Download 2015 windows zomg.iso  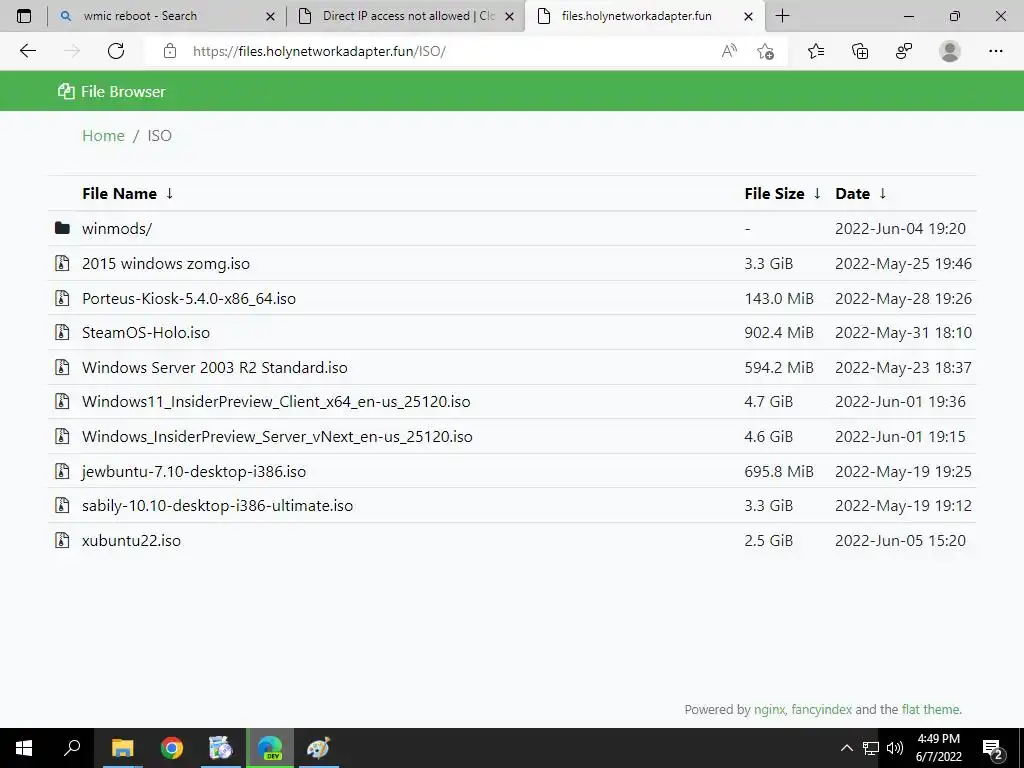coord(166,263)
